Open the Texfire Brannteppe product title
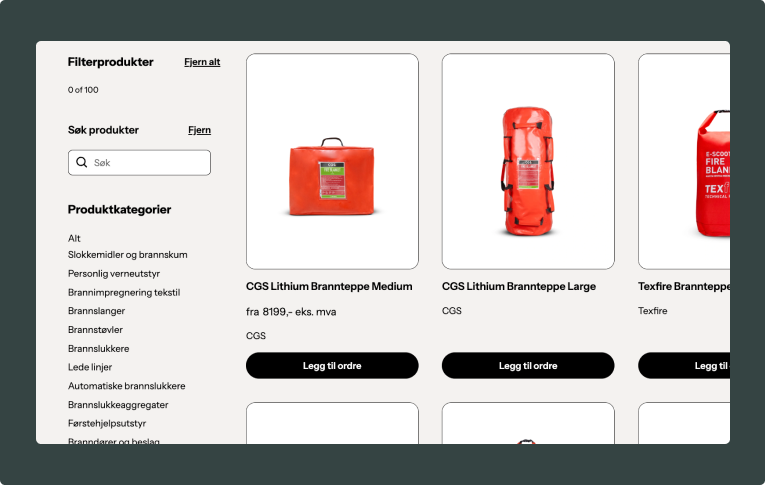 (684, 286)
